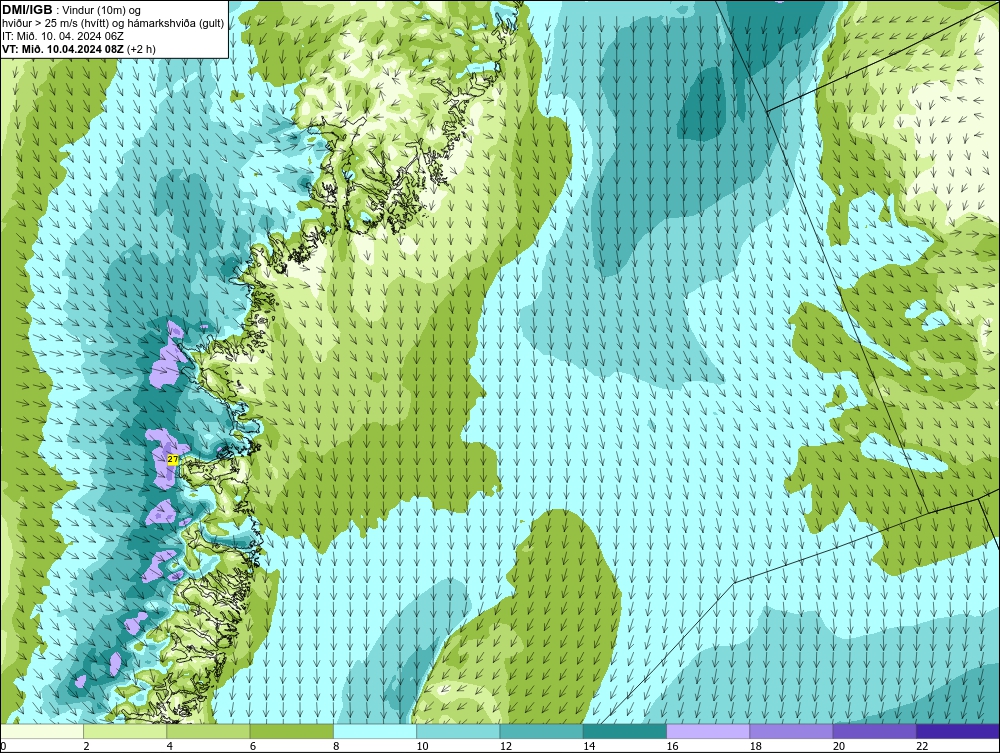
Task: Click the legend scale label '22'
Action: [x=922, y=747]
